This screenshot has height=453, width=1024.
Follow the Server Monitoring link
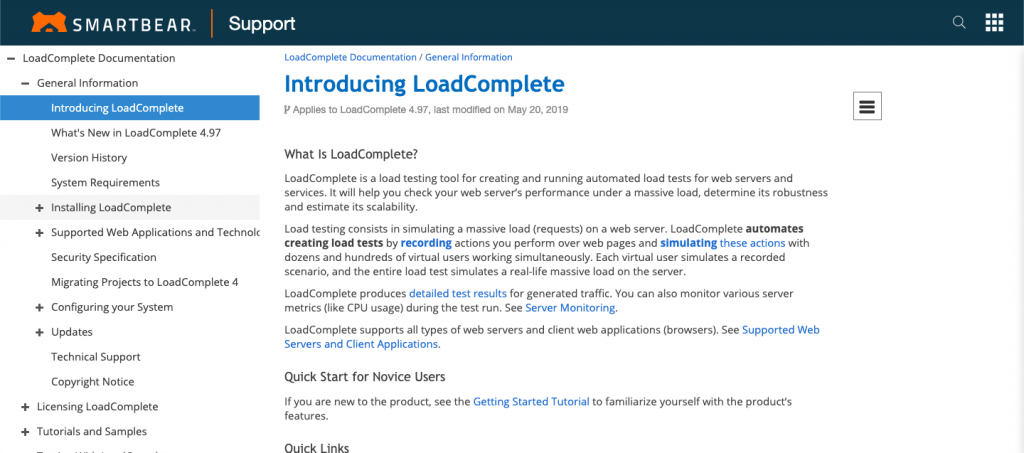click(x=570, y=307)
